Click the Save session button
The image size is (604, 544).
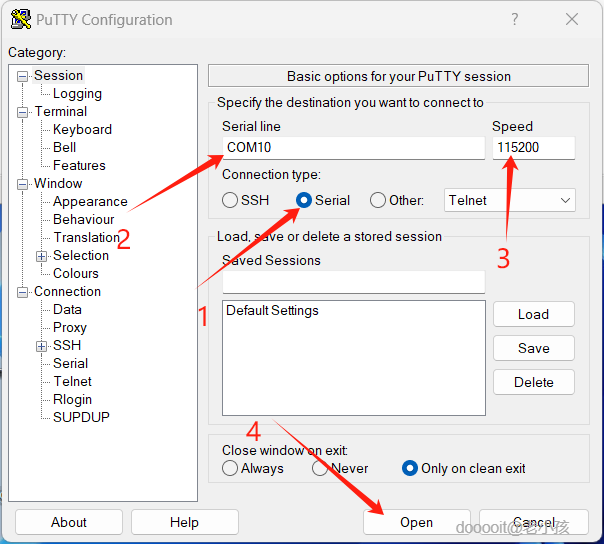pos(533,348)
